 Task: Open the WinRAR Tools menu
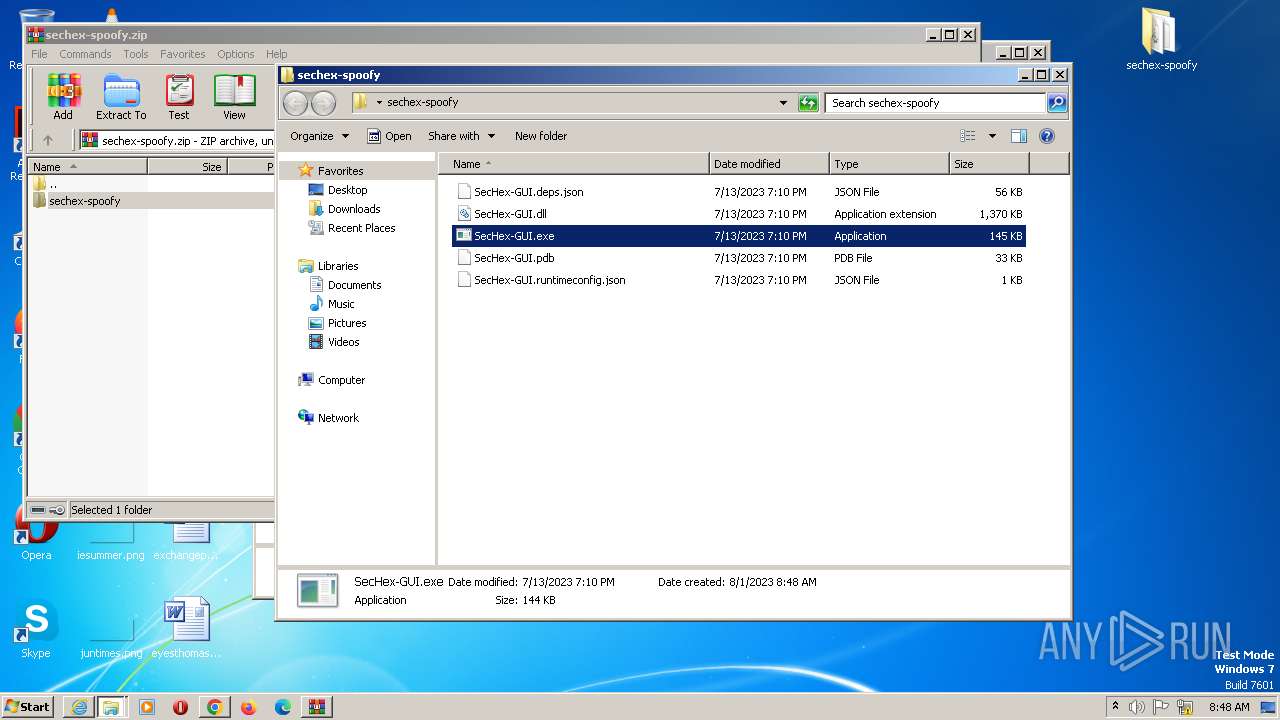136,54
